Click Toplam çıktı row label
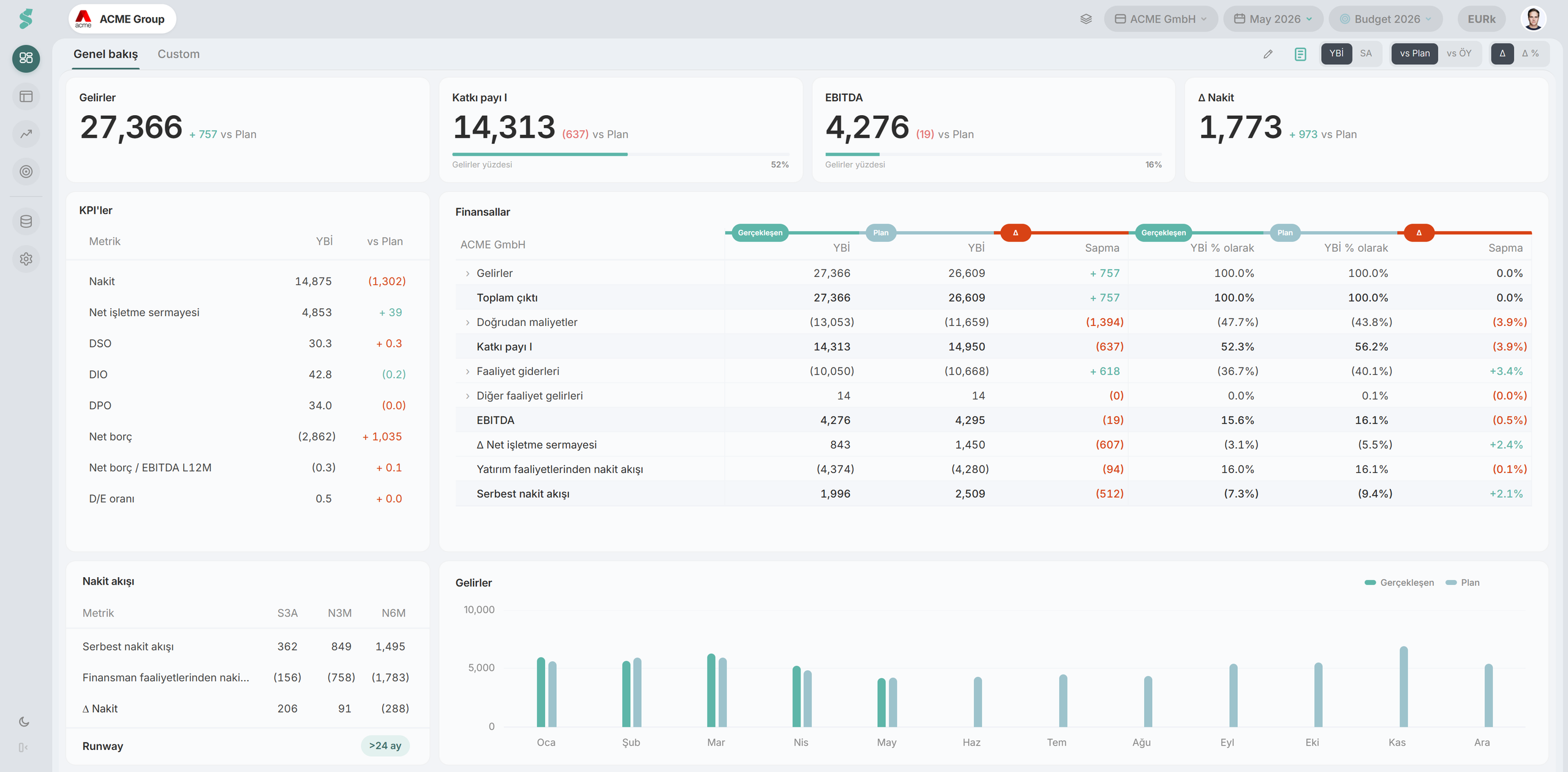The image size is (1568, 772). (507, 298)
